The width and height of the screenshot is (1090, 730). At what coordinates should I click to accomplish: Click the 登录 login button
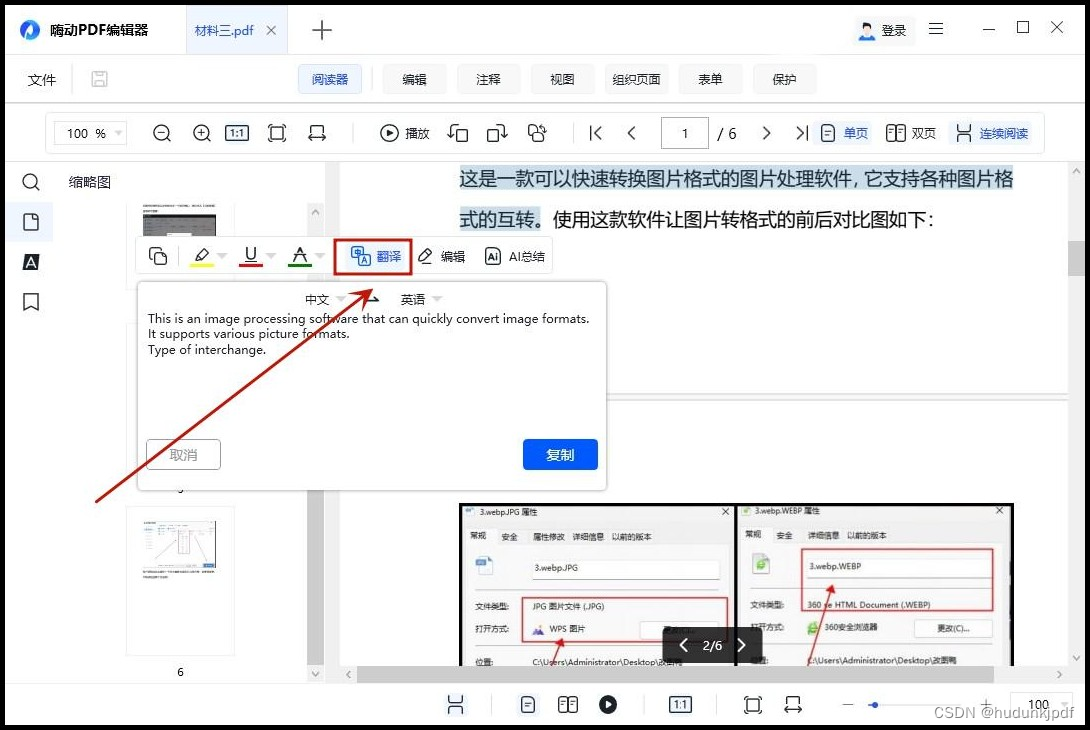883,30
